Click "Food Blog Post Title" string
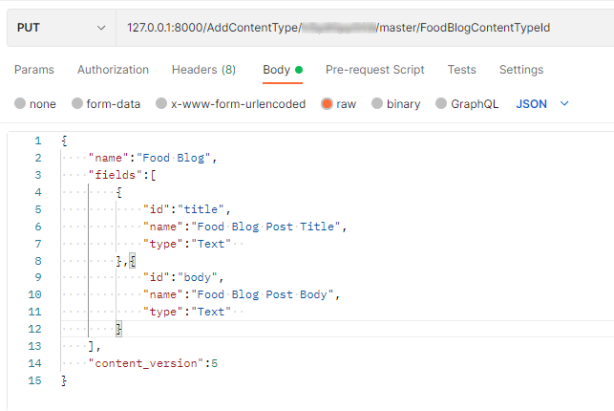The height and width of the screenshot is (411, 614). [266, 227]
